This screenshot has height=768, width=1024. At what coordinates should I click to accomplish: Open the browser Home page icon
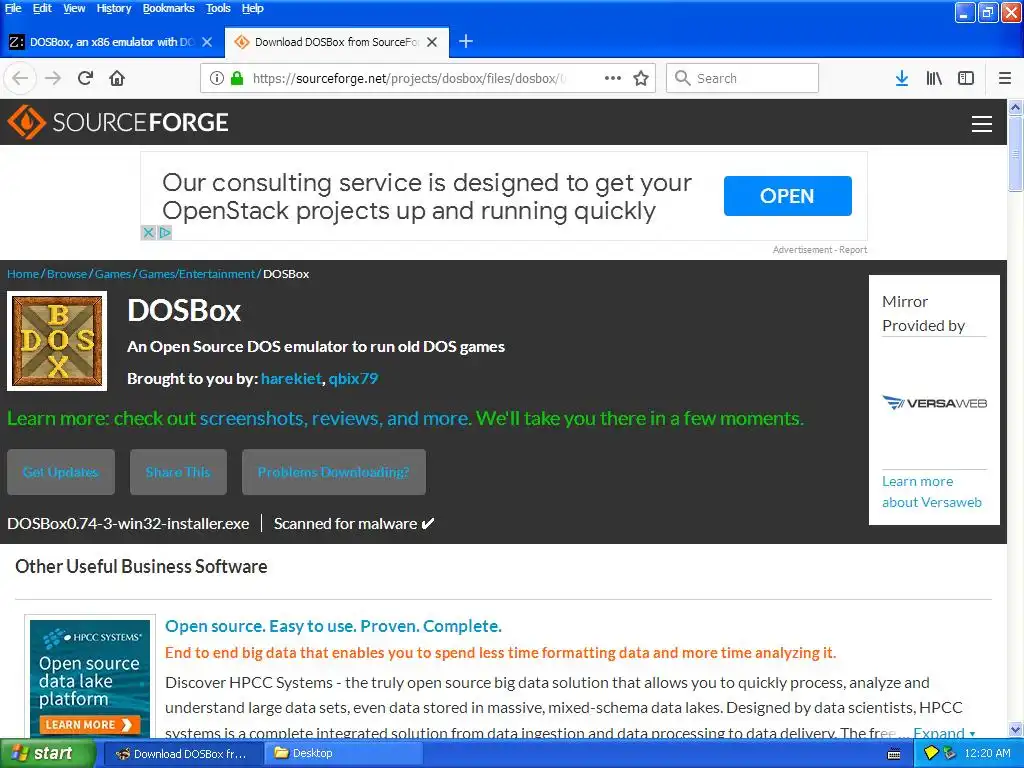click(x=117, y=78)
